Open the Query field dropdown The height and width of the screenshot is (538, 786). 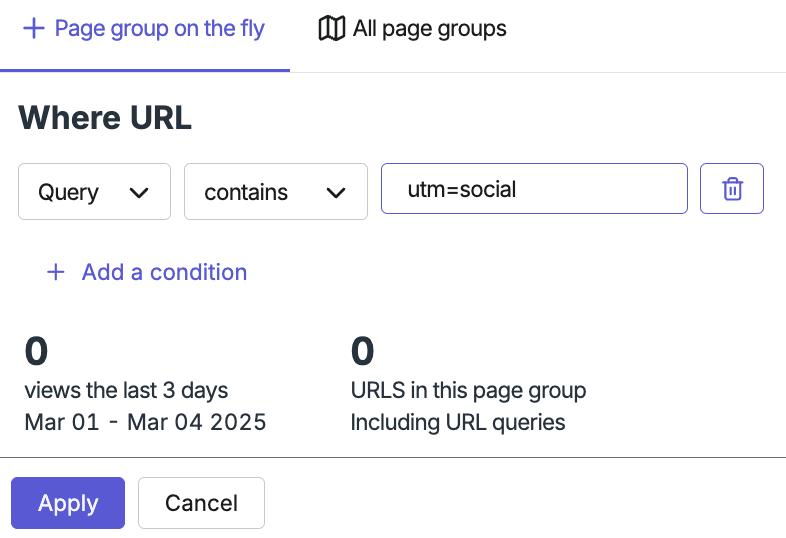pos(94,192)
